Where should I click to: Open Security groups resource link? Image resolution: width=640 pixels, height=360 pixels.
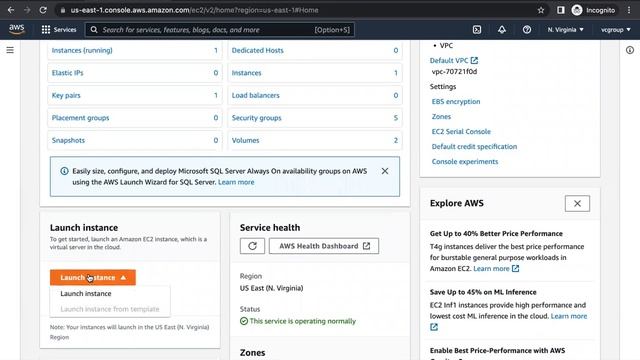[x=257, y=118]
